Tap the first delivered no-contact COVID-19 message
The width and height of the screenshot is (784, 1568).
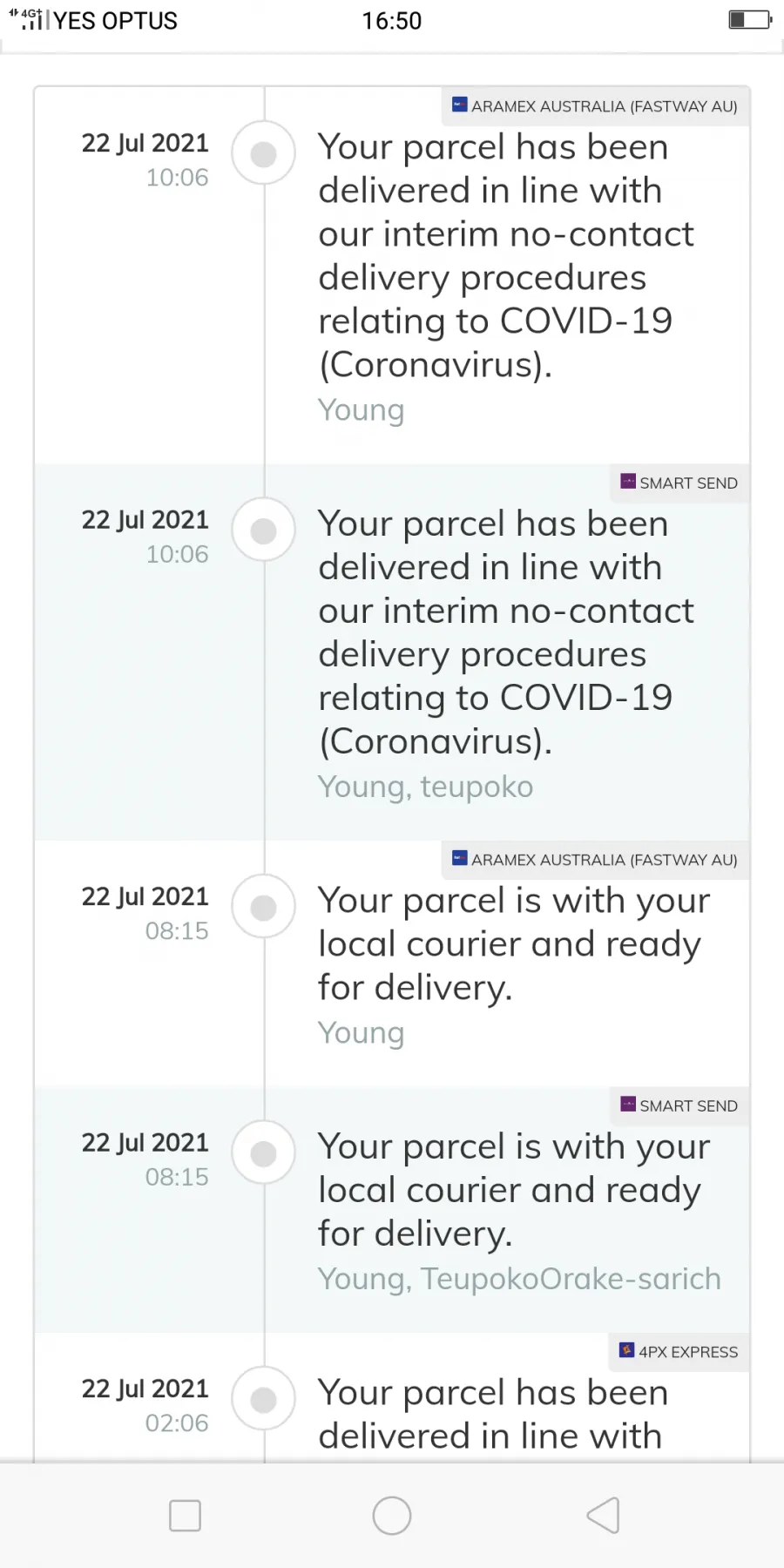506,255
